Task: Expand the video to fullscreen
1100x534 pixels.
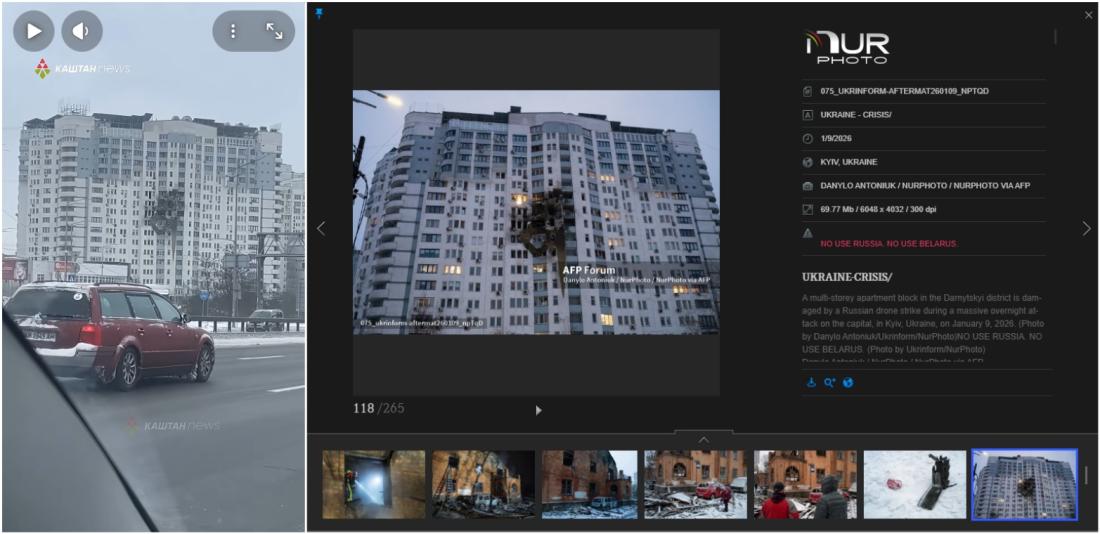Action: 274,31
